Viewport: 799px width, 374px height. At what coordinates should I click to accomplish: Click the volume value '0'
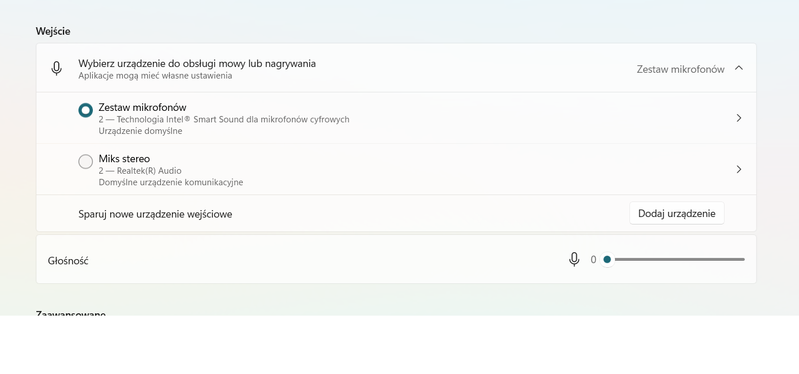click(x=593, y=260)
